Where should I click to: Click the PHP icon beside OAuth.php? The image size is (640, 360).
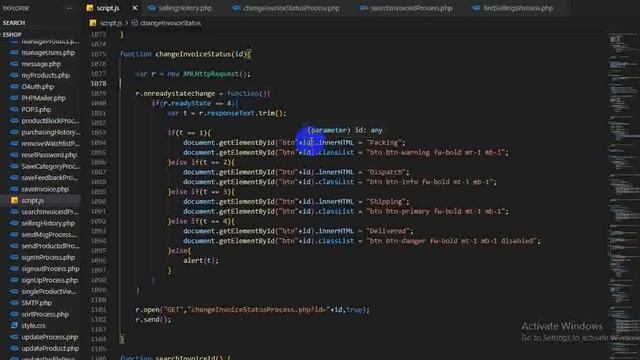[14, 87]
